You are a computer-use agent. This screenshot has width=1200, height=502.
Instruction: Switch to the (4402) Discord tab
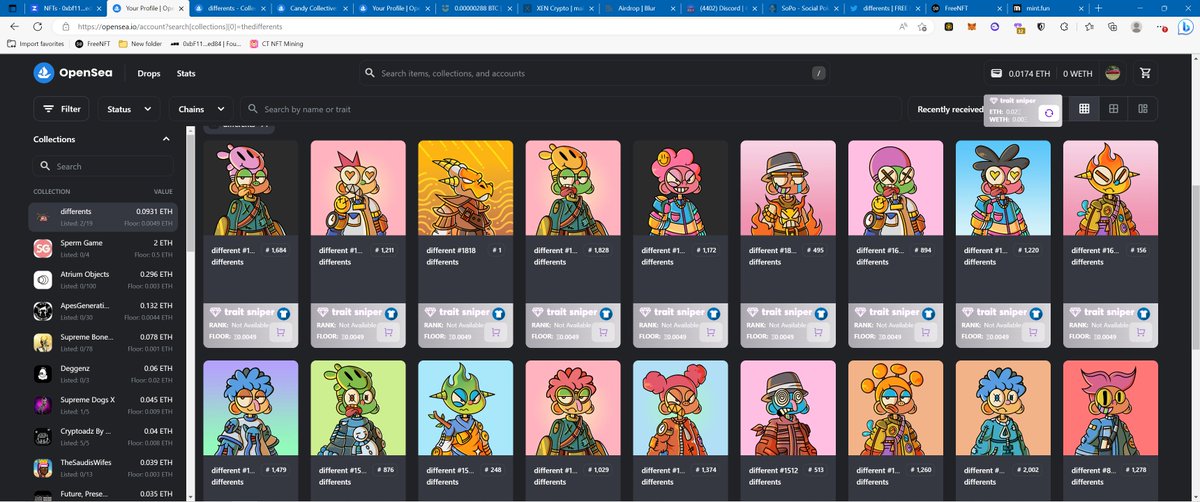pyautogui.click(x=720, y=6)
